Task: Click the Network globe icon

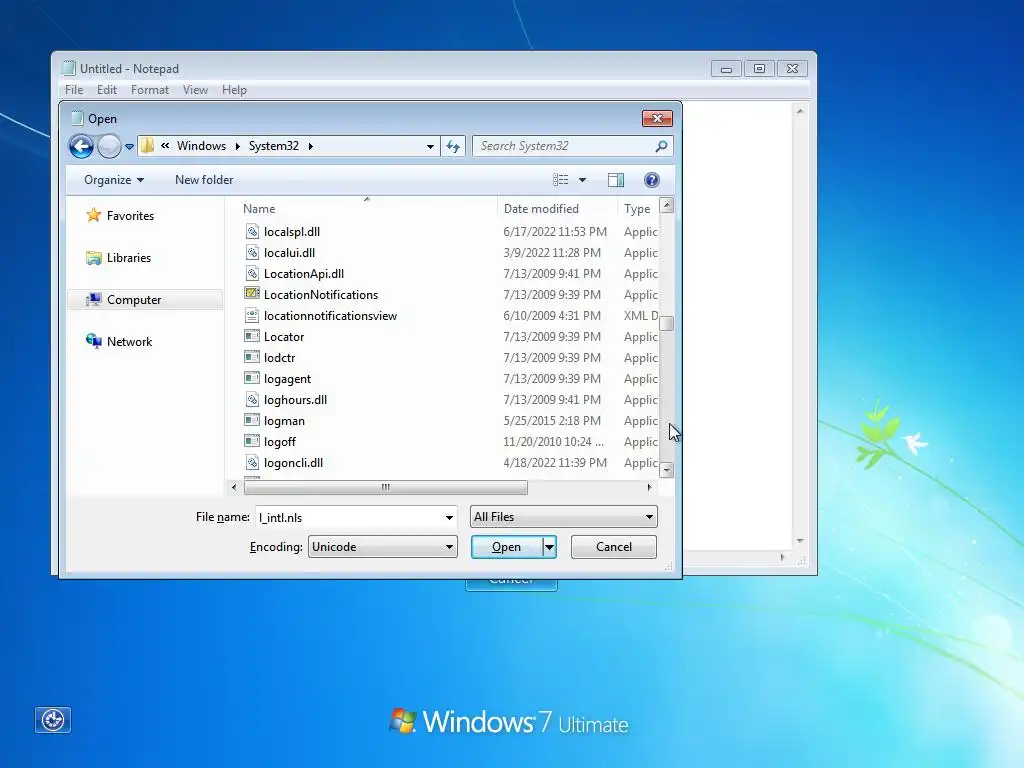Action: (x=93, y=341)
